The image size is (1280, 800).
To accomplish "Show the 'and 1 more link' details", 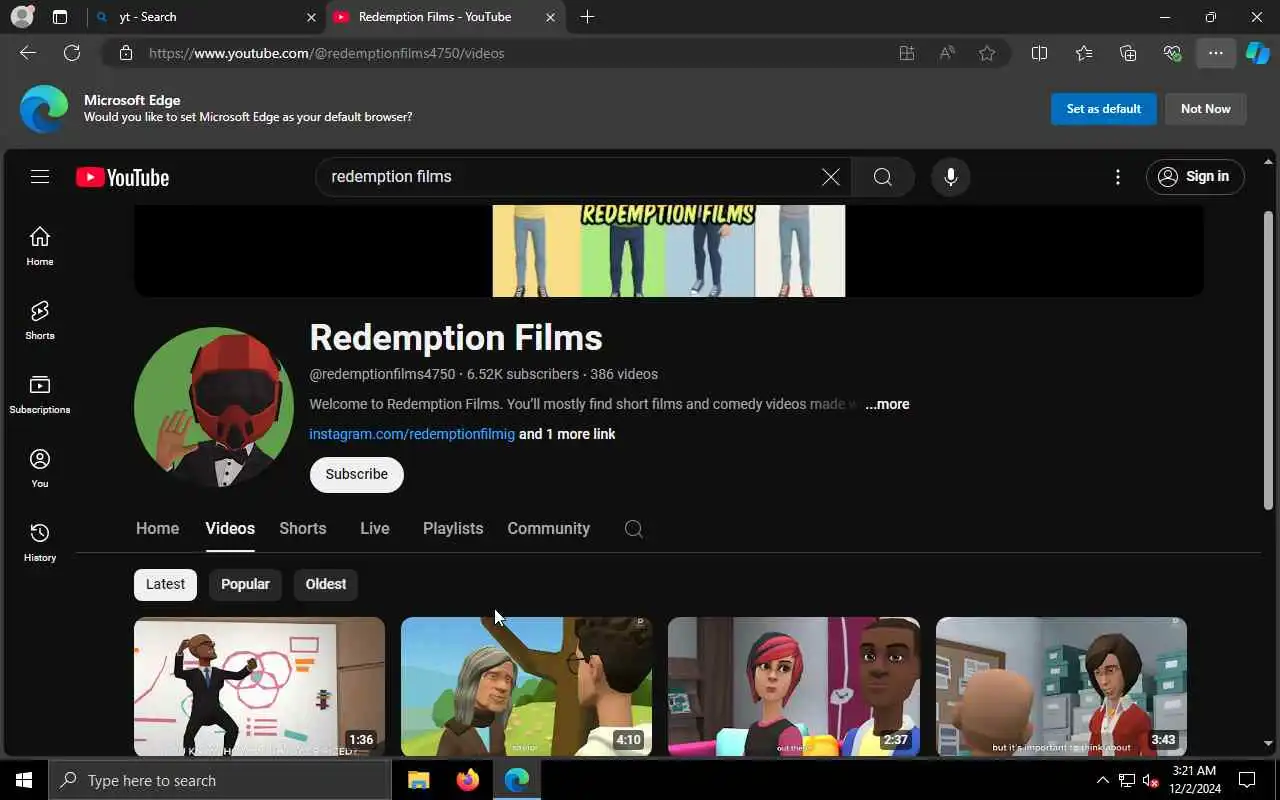I will point(567,434).
